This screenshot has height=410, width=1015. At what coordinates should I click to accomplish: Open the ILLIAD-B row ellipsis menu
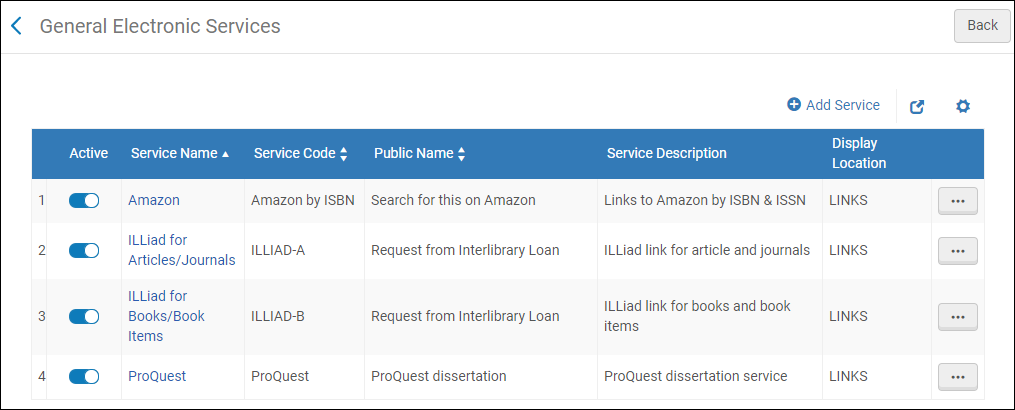click(x=957, y=317)
